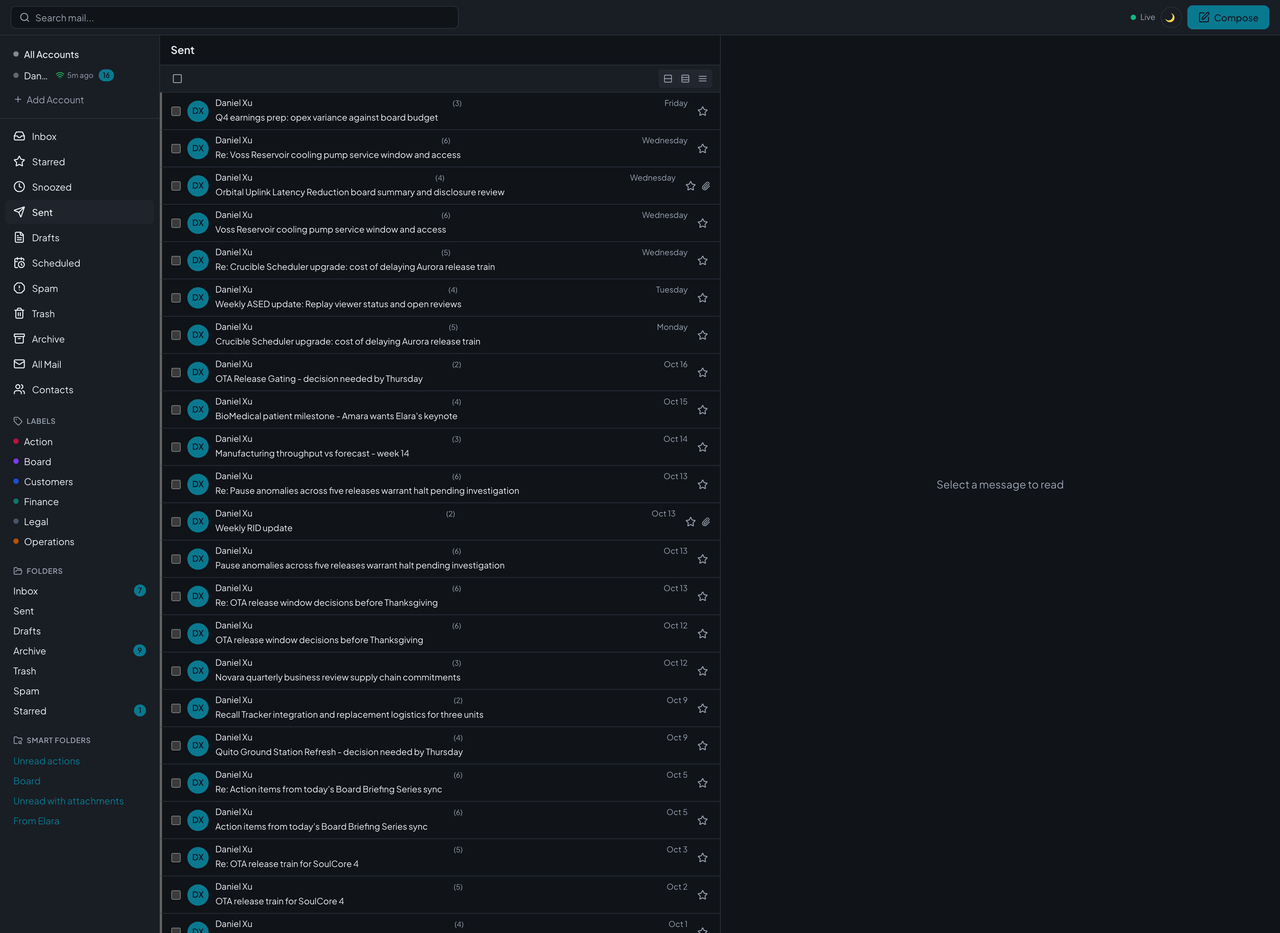Toggle the dark mode moon switch
The width and height of the screenshot is (1280, 933).
[1170, 17]
